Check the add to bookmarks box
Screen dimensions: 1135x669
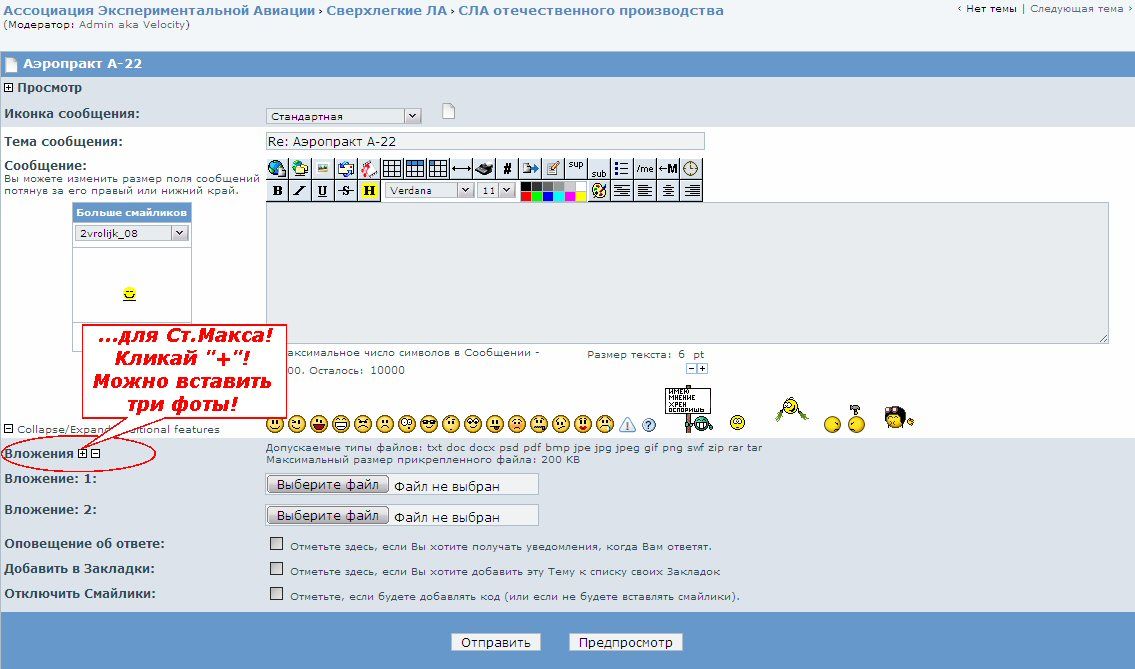277,569
